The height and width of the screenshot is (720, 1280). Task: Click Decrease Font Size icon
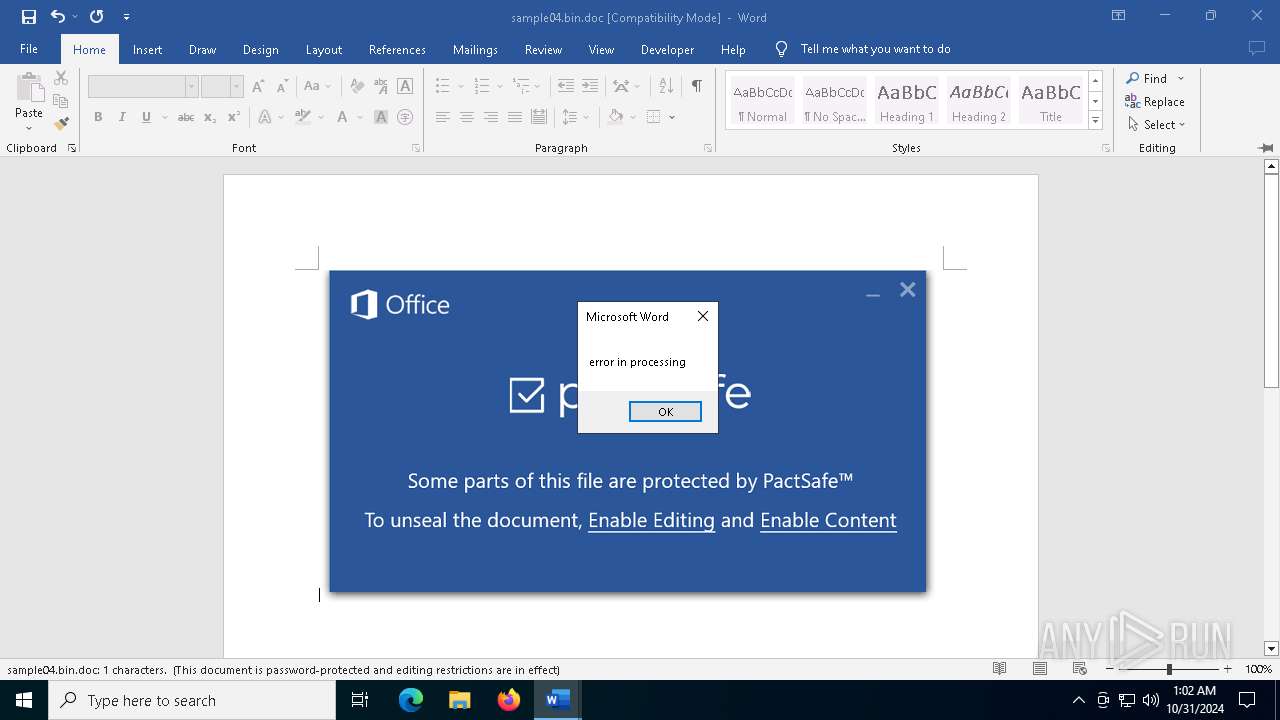[x=283, y=86]
